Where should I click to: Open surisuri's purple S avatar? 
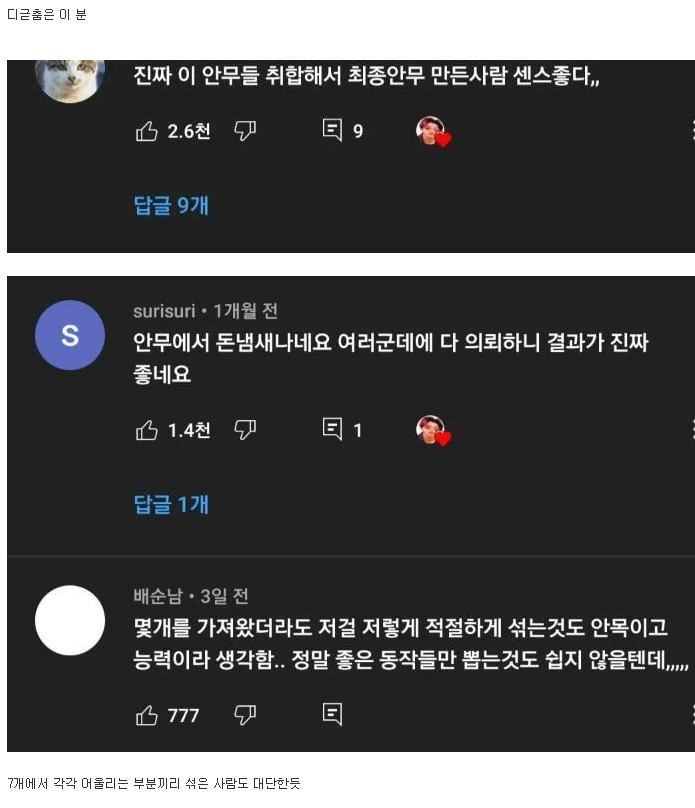[70, 335]
